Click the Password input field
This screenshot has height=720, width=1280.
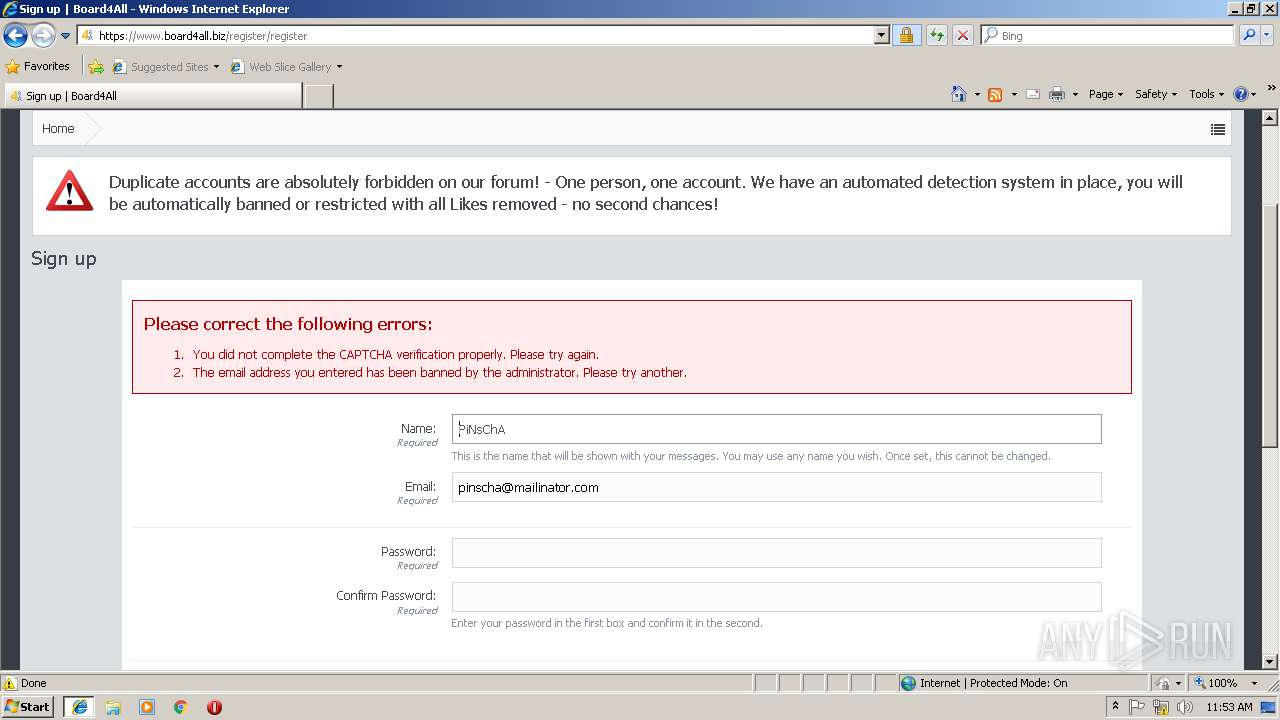(776, 553)
